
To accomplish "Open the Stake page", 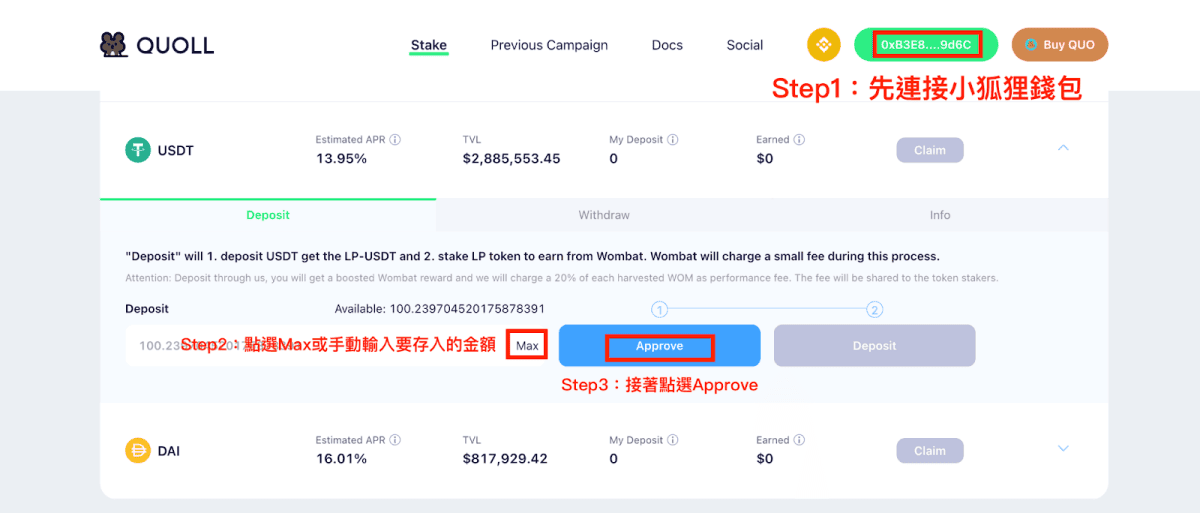I will coord(429,45).
